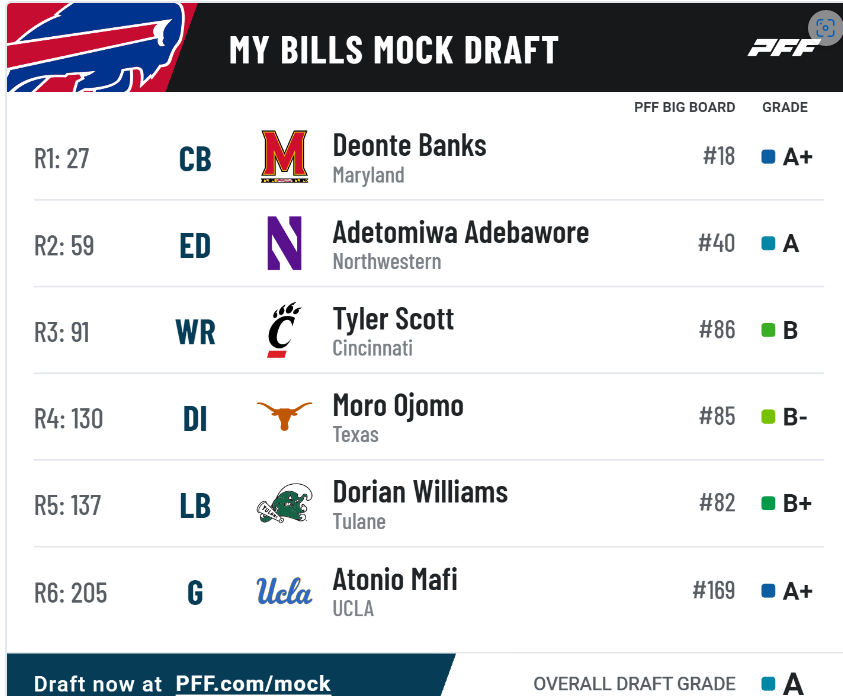Click the DI position label for Moro Ojomo
The height and width of the screenshot is (696, 843).
point(195,419)
